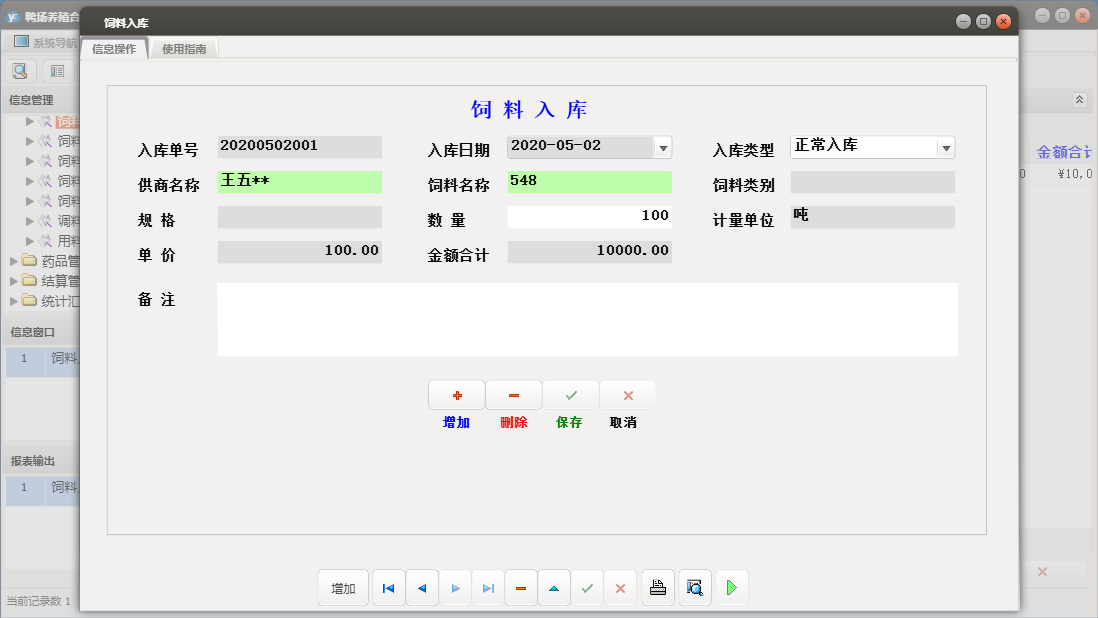Viewport: 1098px width, 618px height.
Task: Cancel editing with the red X icon
Action: [x=620, y=588]
